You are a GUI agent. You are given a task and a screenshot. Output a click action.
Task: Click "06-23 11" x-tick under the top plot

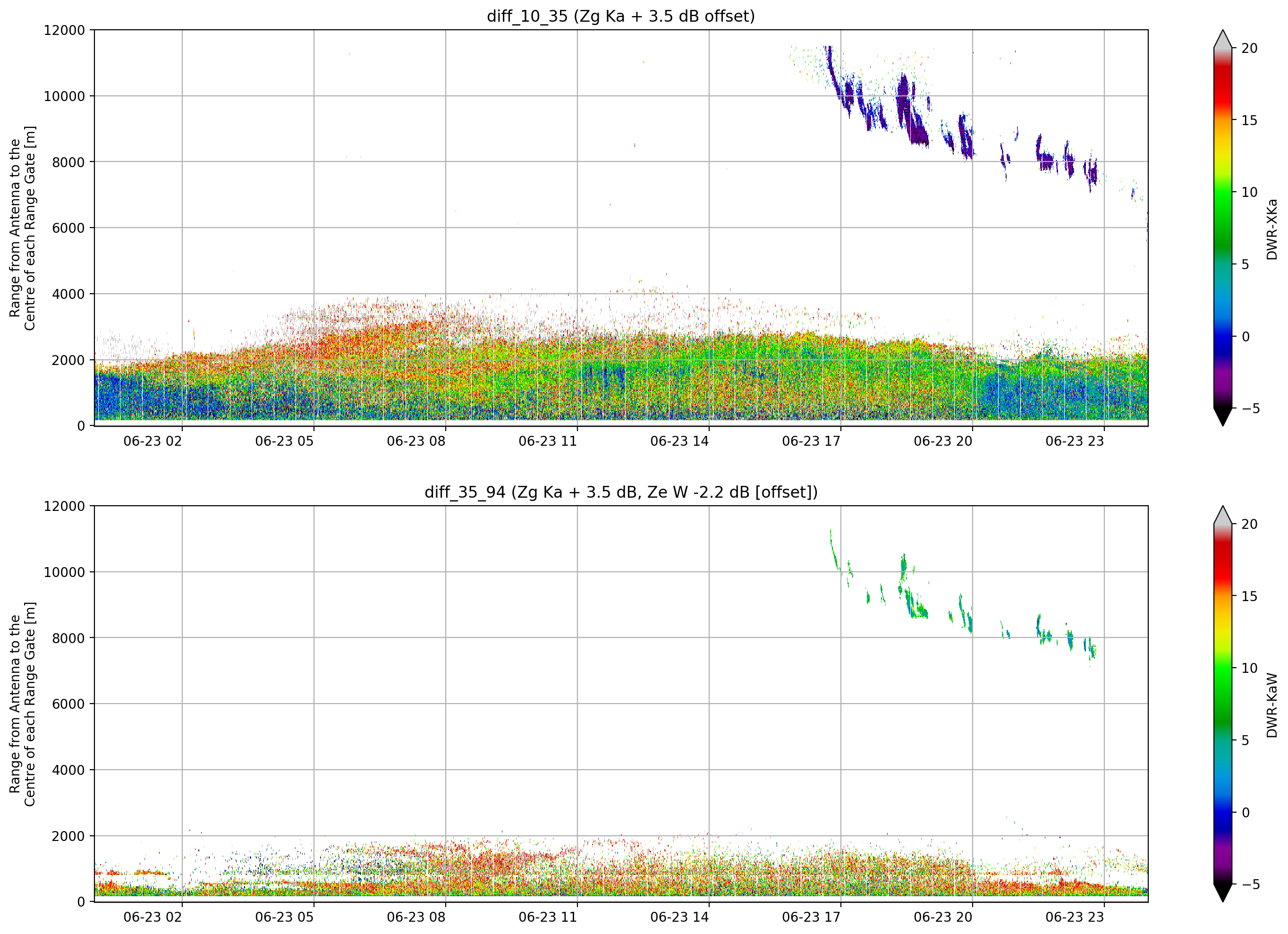click(548, 442)
